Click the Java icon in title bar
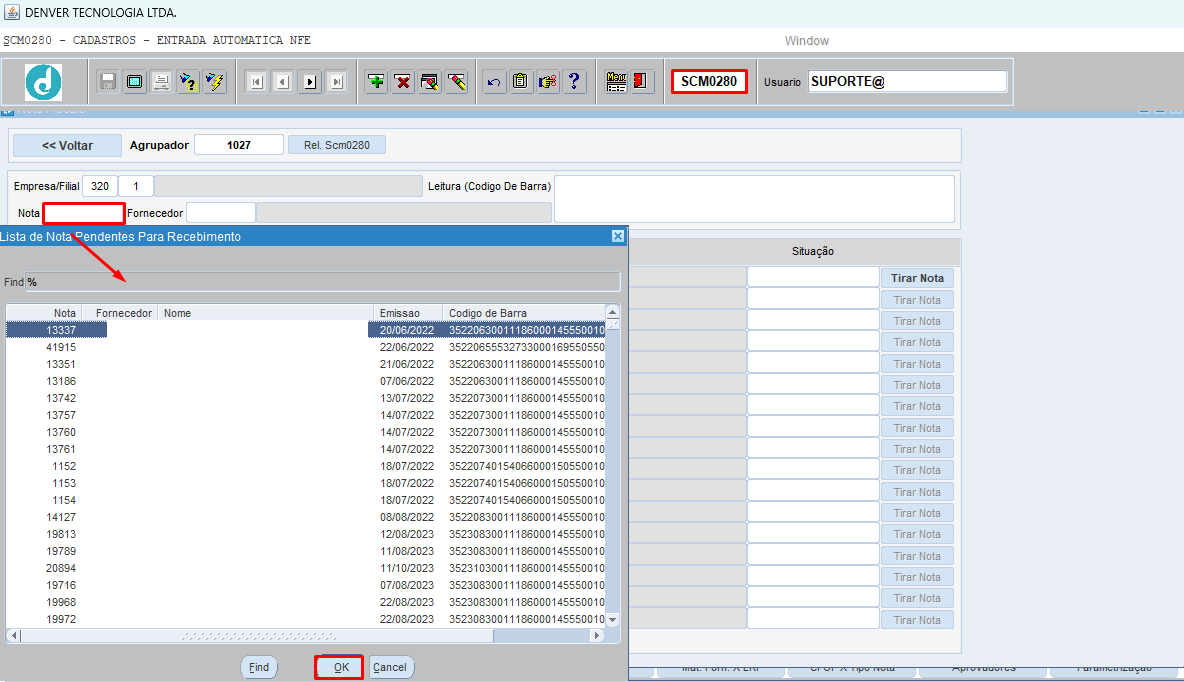Image resolution: width=1184 pixels, height=682 pixels. tap(11, 12)
